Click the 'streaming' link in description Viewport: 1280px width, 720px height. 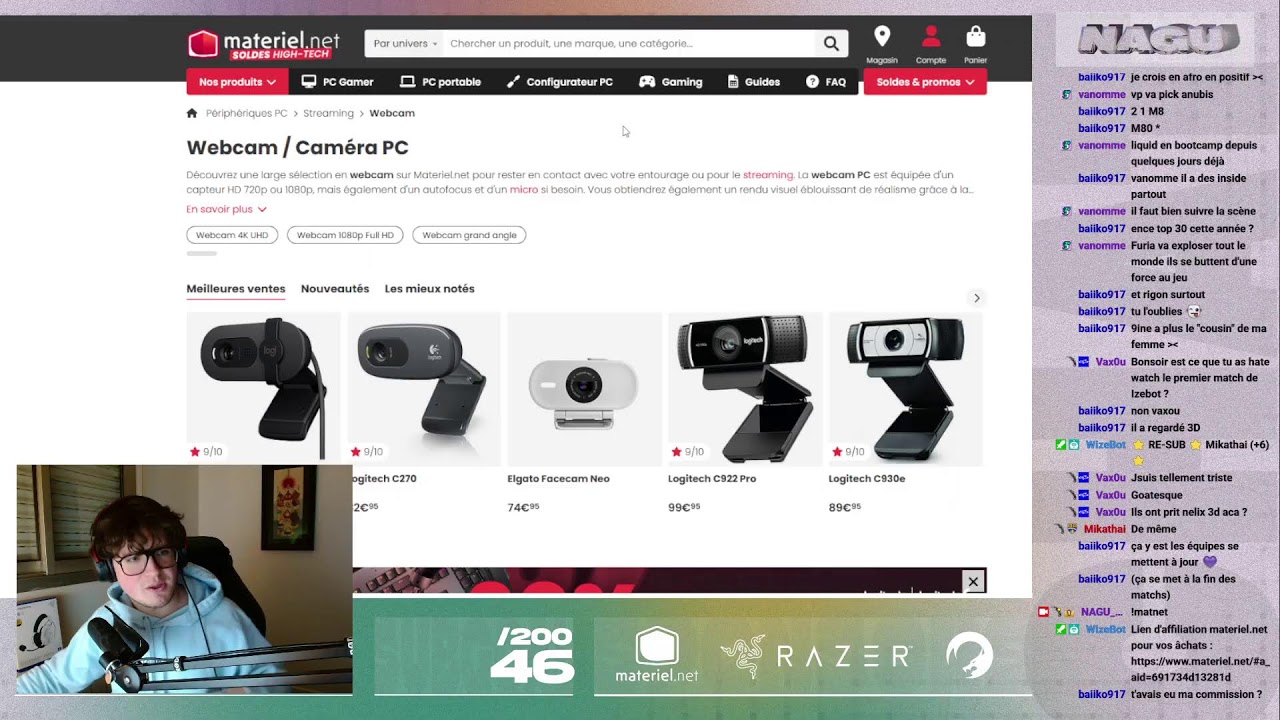tap(768, 175)
